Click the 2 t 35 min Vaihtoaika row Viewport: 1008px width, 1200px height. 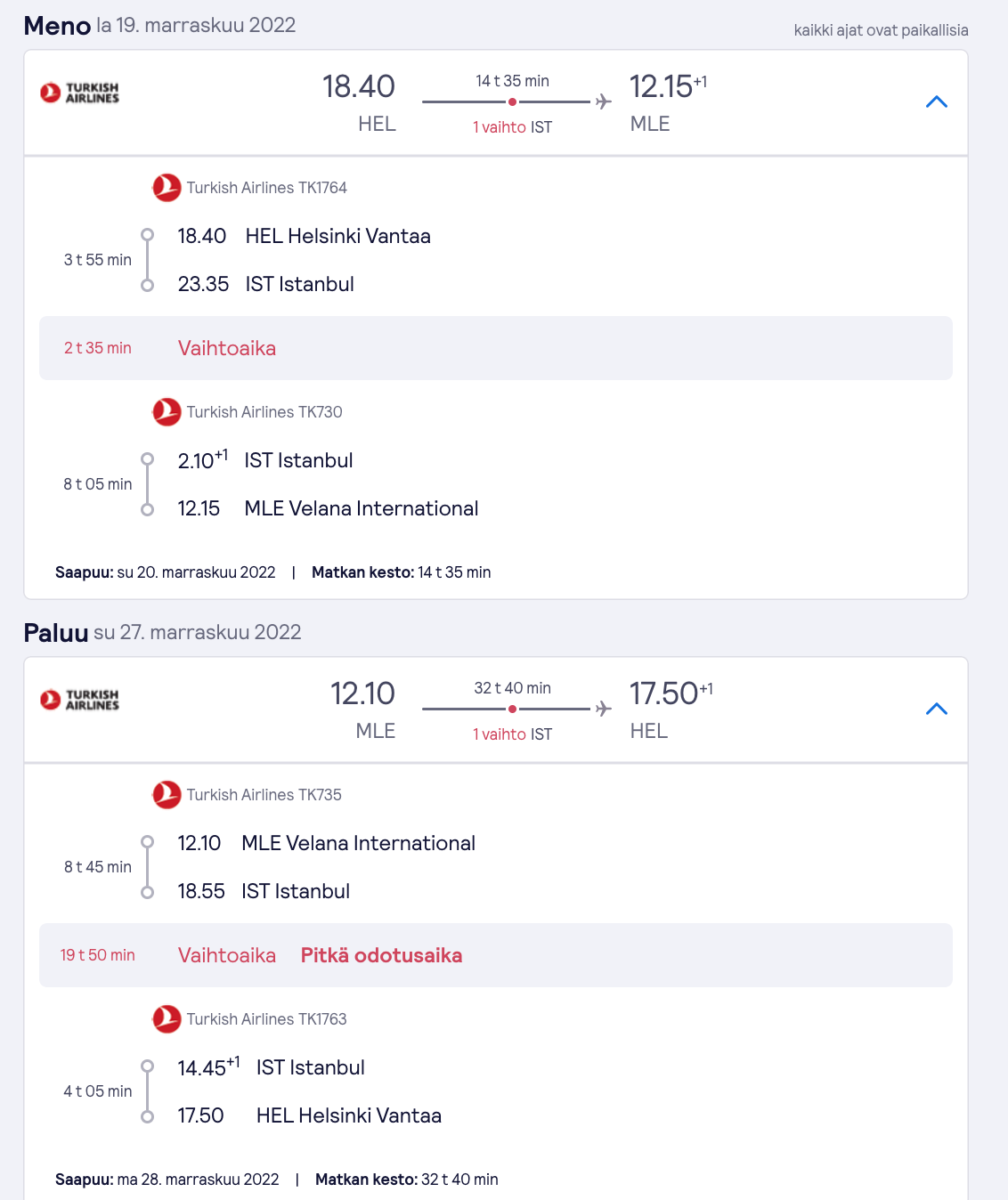(x=496, y=348)
